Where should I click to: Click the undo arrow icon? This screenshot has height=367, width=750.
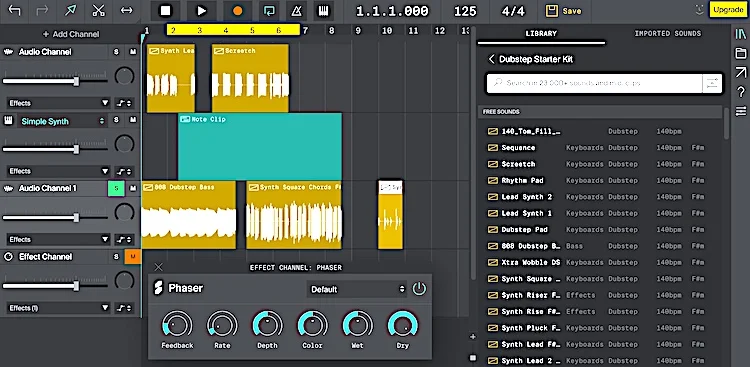pos(14,11)
